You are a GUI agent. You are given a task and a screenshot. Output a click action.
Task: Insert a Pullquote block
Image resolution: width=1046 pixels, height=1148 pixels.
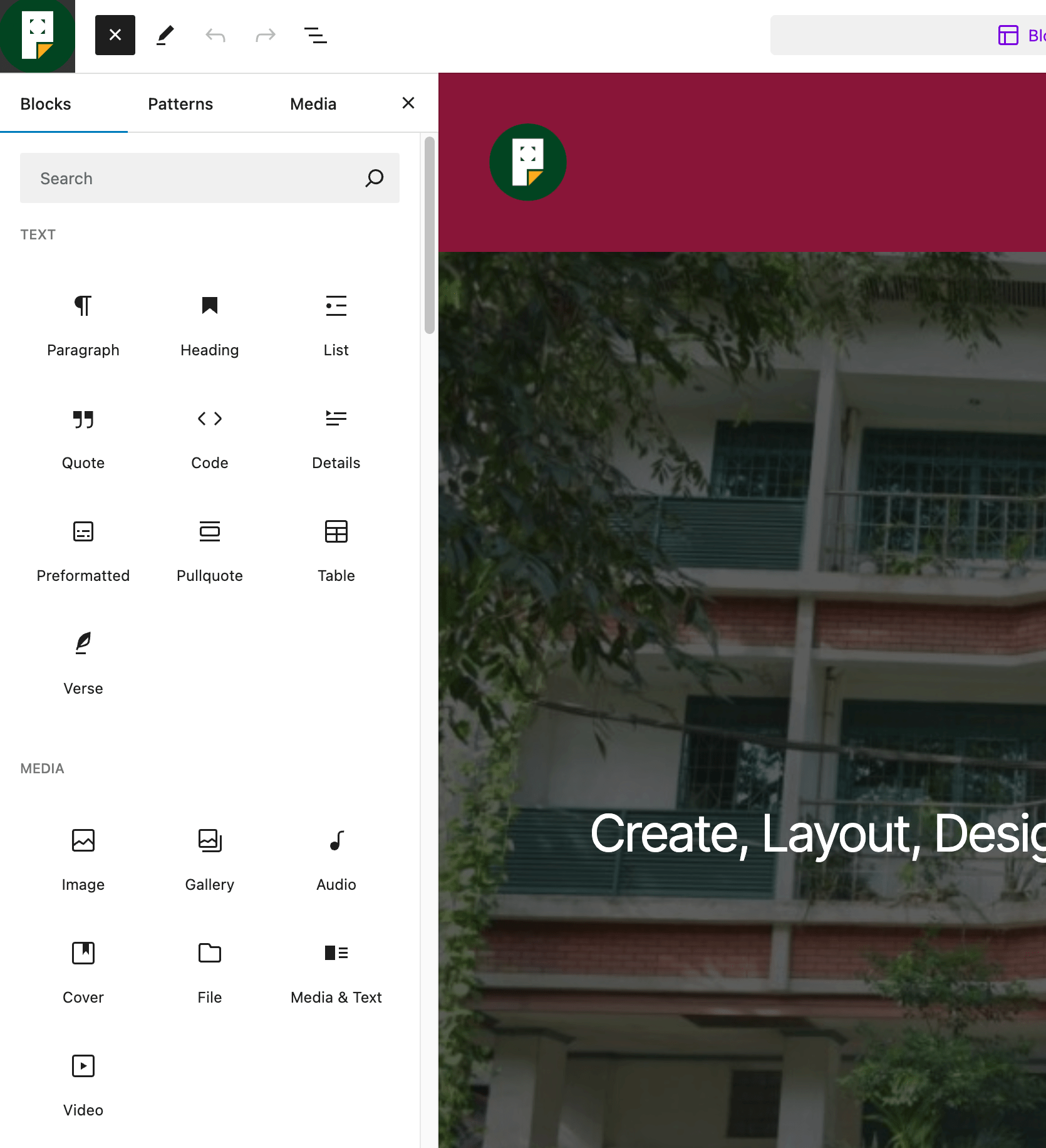(210, 551)
